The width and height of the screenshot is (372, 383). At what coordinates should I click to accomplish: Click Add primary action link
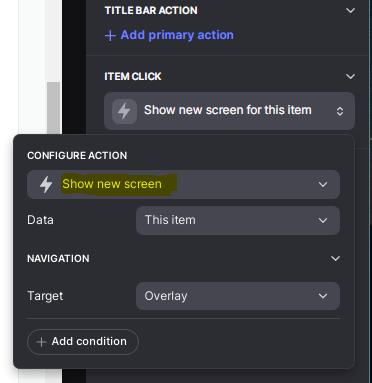169,35
